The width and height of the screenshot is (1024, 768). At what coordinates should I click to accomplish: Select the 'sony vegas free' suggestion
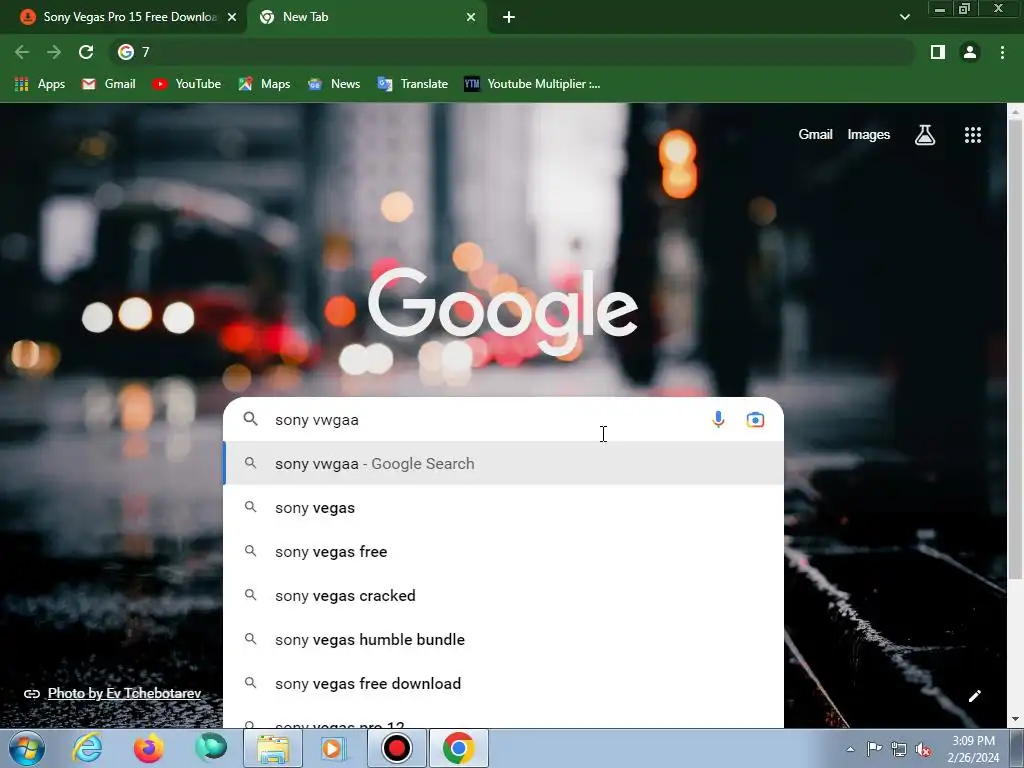[x=504, y=551]
